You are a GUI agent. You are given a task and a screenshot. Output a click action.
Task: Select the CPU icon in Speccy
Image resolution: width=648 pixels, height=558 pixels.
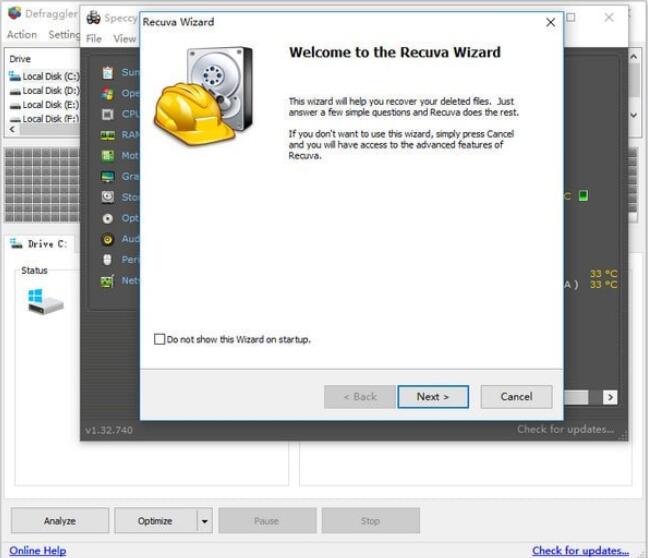[x=107, y=114]
